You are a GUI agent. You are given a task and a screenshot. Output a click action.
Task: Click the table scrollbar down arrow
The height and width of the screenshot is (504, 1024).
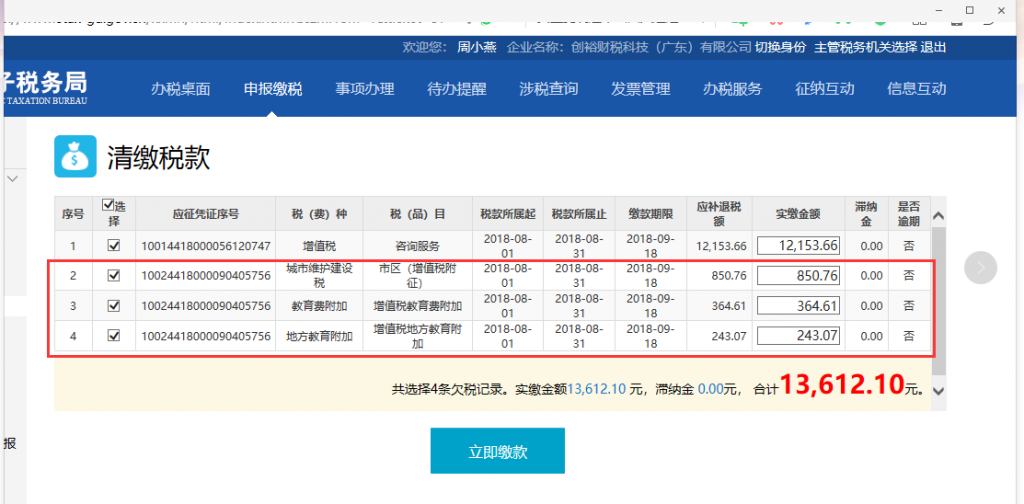coord(938,392)
